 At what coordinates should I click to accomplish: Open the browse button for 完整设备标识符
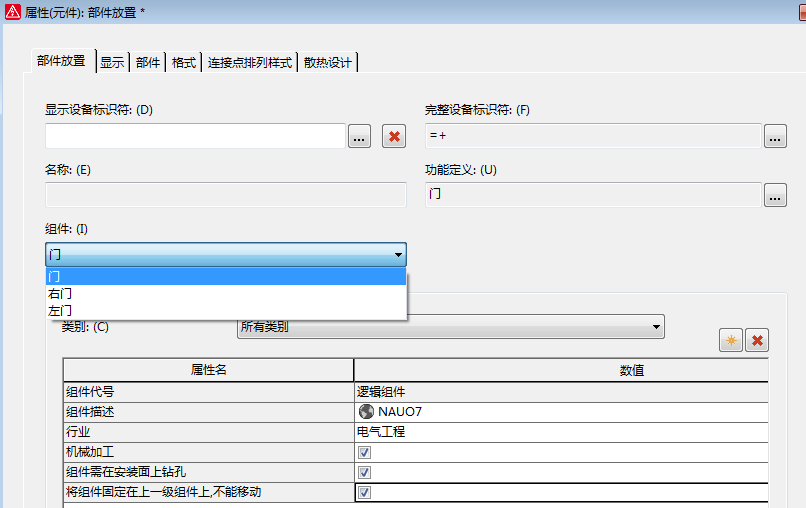[775, 136]
